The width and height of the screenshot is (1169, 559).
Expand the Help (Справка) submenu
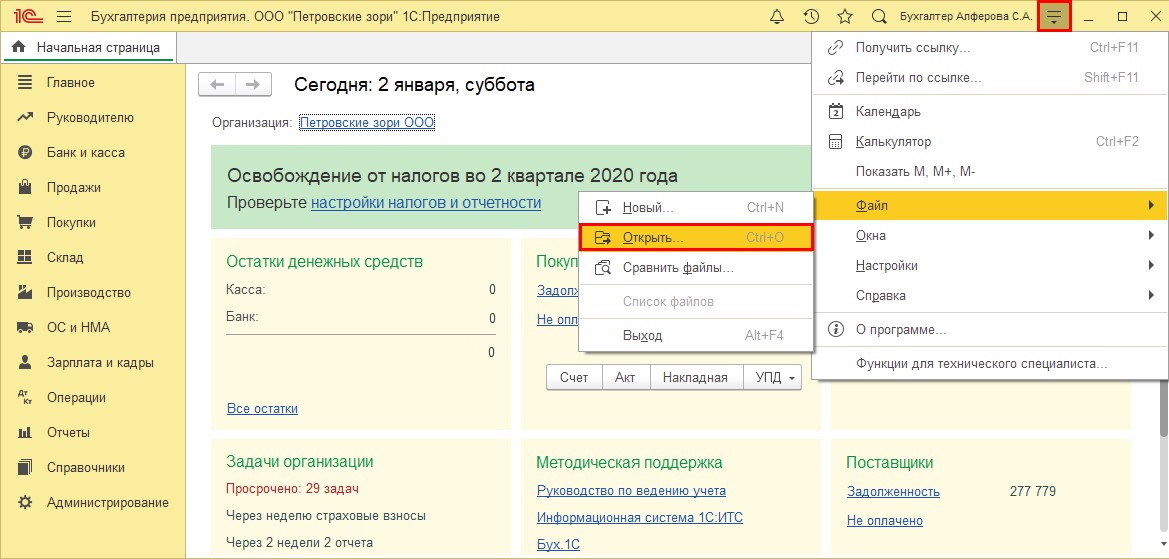click(x=880, y=296)
